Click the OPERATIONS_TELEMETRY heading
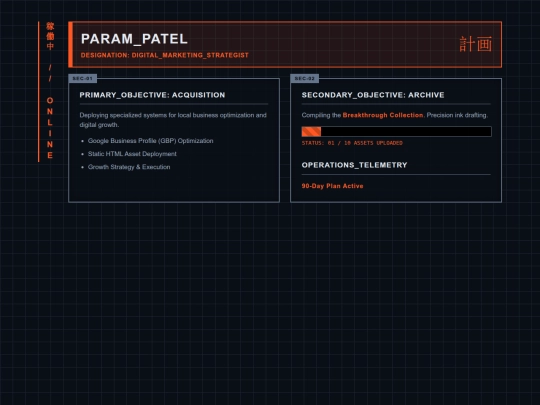540x405 pixels. point(354,165)
